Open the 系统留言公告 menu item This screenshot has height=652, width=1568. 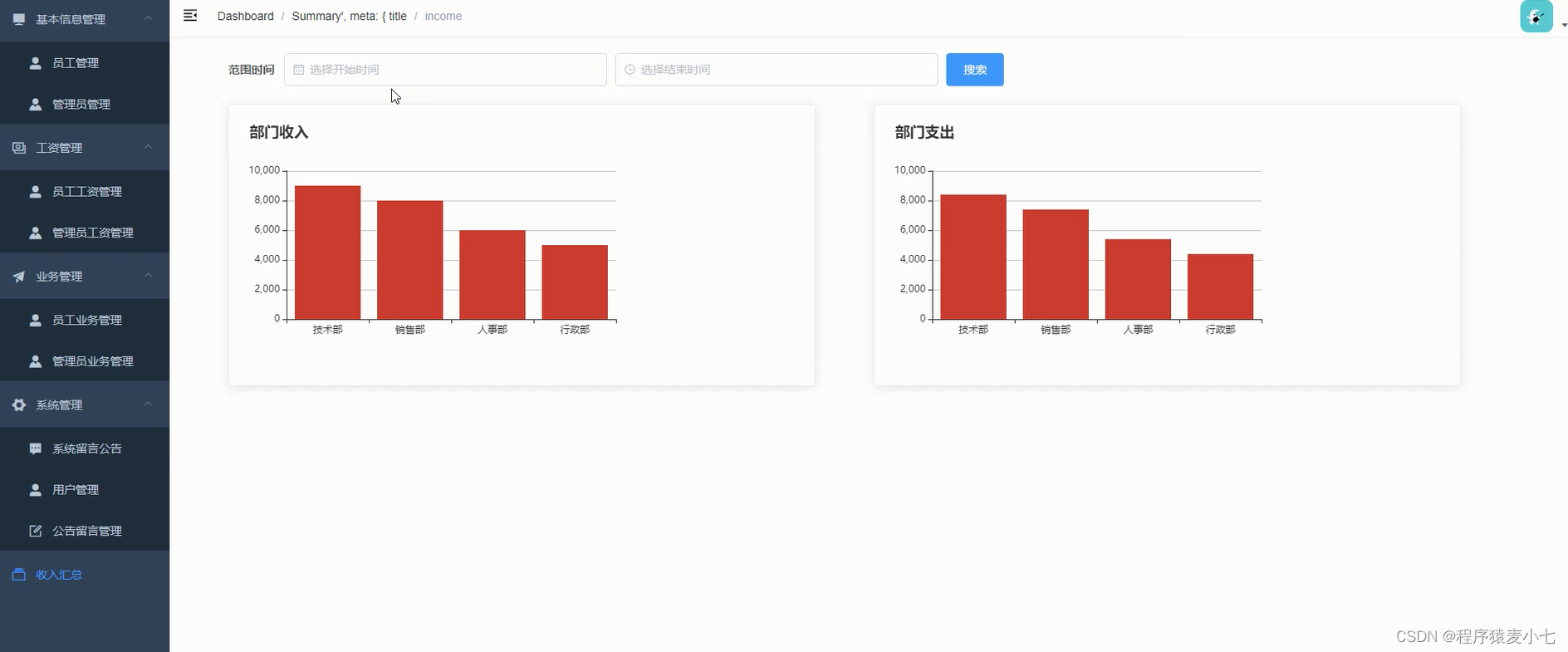tap(85, 449)
